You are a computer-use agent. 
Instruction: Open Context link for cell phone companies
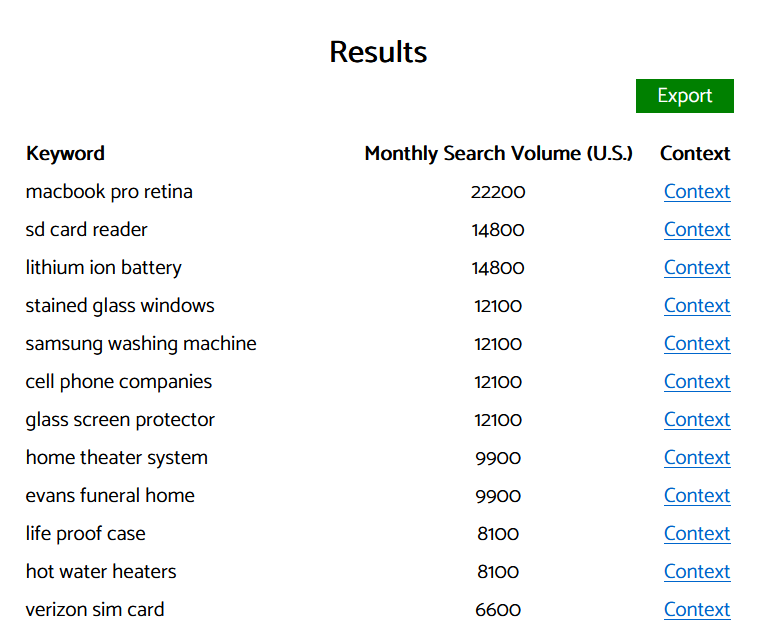point(696,382)
